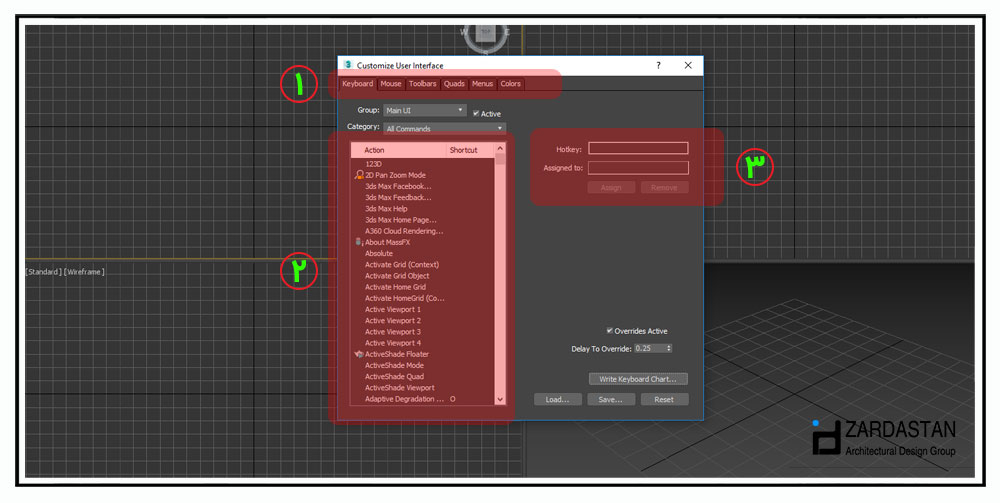The width and height of the screenshot is (1000, 503).
Task: Select the Colors tab
Action: tap(510, 84)
